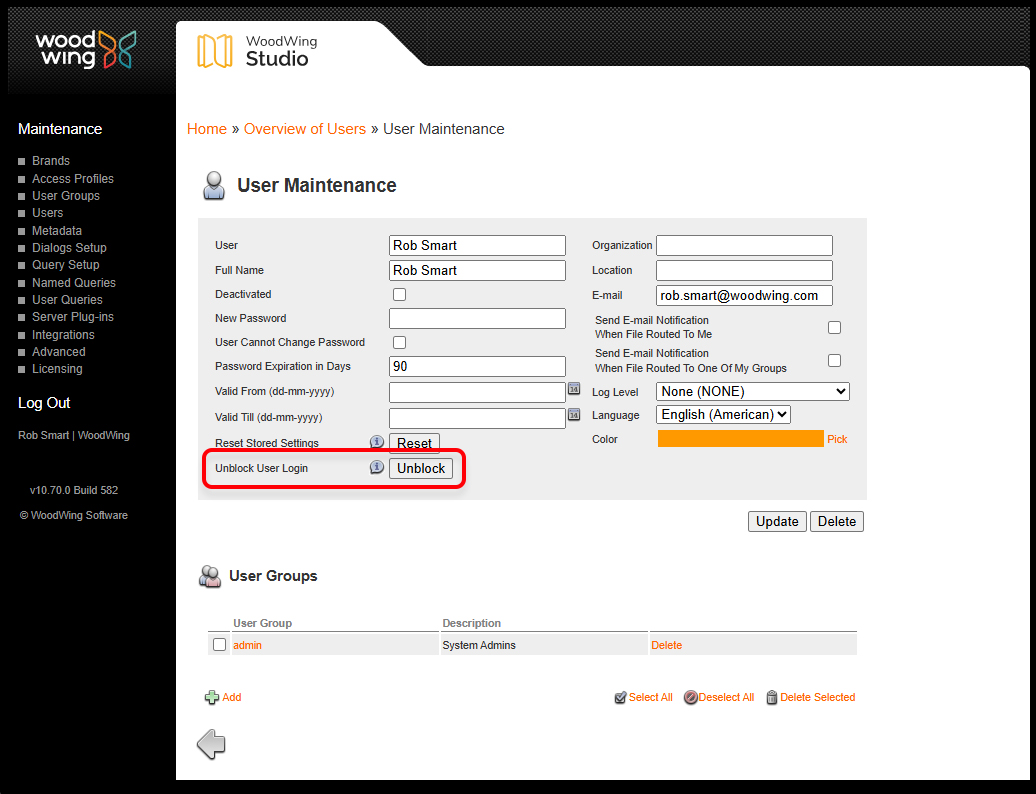Show info for Reset Stored Settings
Image resolution: width=1036 pixels, height=794 pixels.
click(377, 442)
